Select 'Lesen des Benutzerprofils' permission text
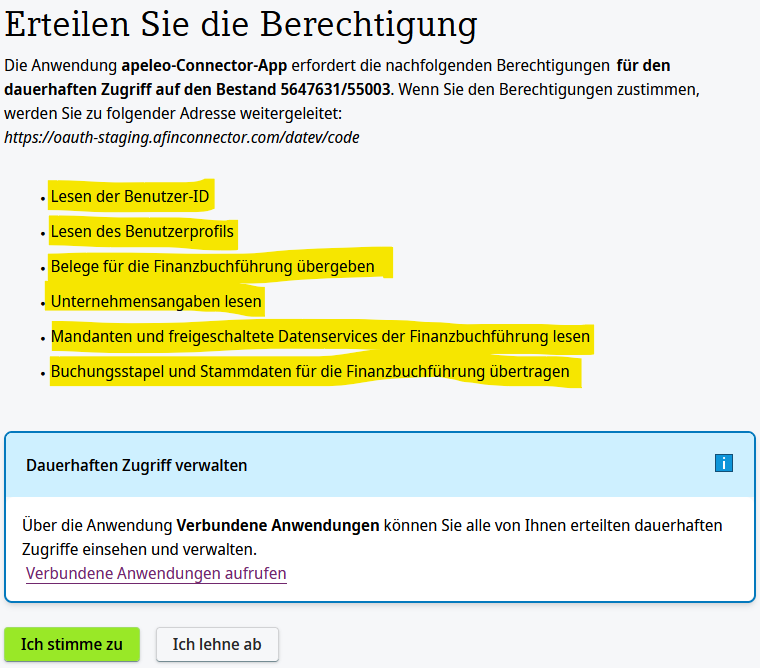760x668 pixels. [x=142, y=232]
